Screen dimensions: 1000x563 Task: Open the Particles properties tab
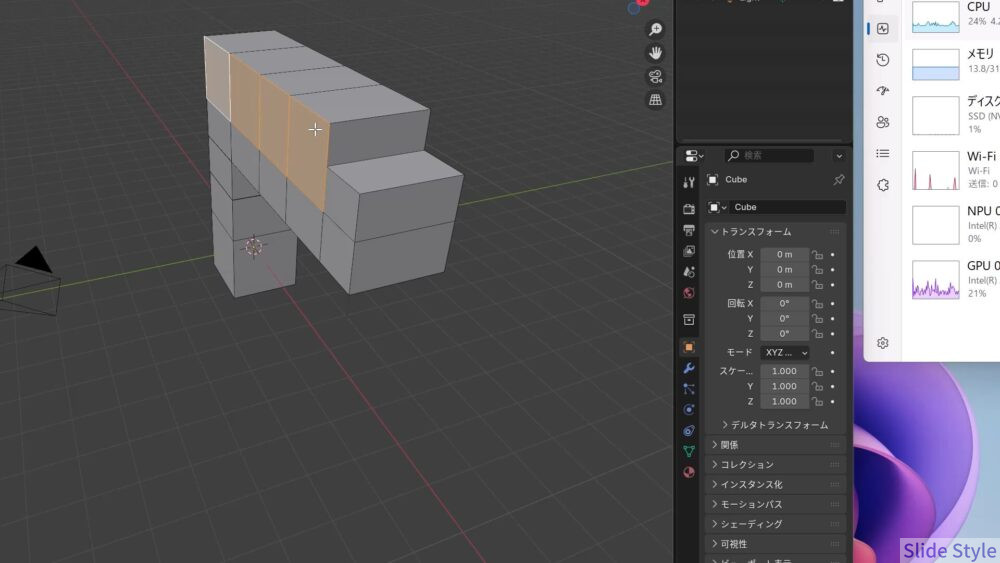point(689,389)
